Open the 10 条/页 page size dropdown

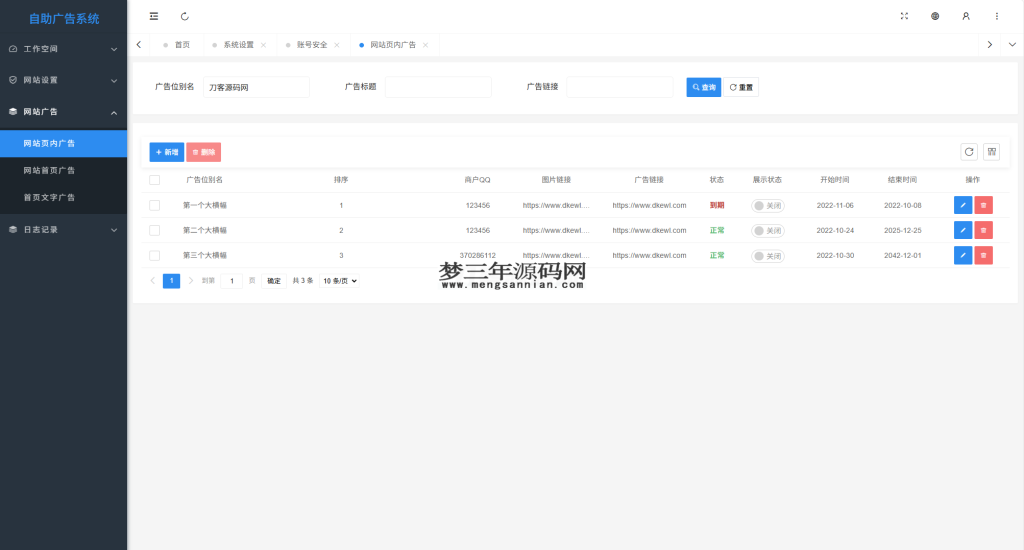coord(340,281)
